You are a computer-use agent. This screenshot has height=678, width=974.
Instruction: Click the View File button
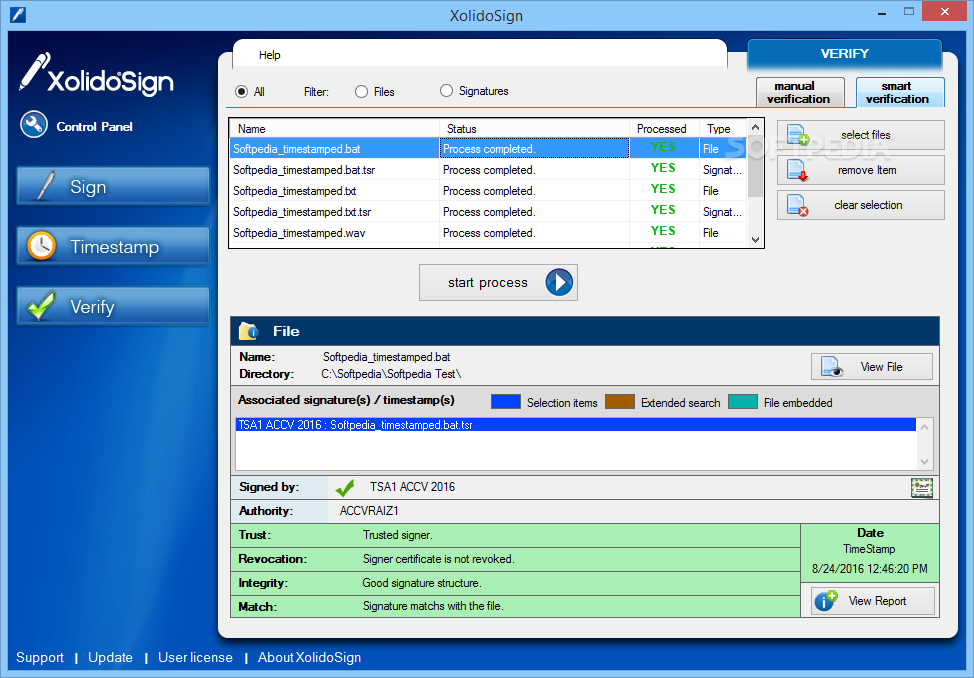pyautogui.click(x=872, y=367)
